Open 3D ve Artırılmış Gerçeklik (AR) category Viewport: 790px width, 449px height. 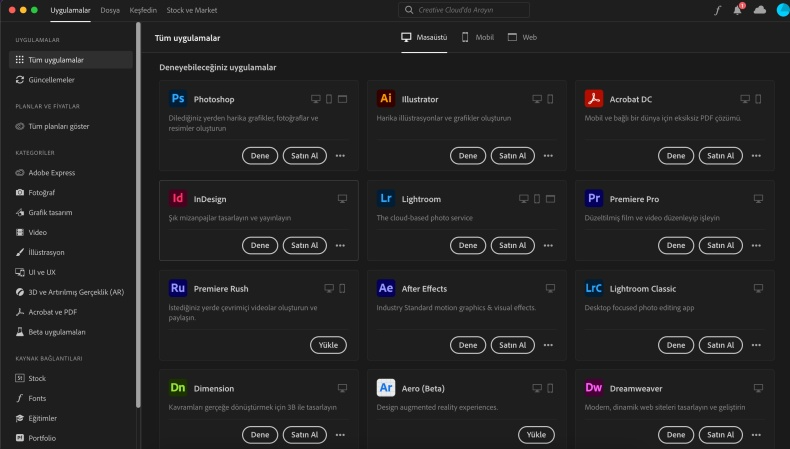pyautogui.click(x=70, y=292)
